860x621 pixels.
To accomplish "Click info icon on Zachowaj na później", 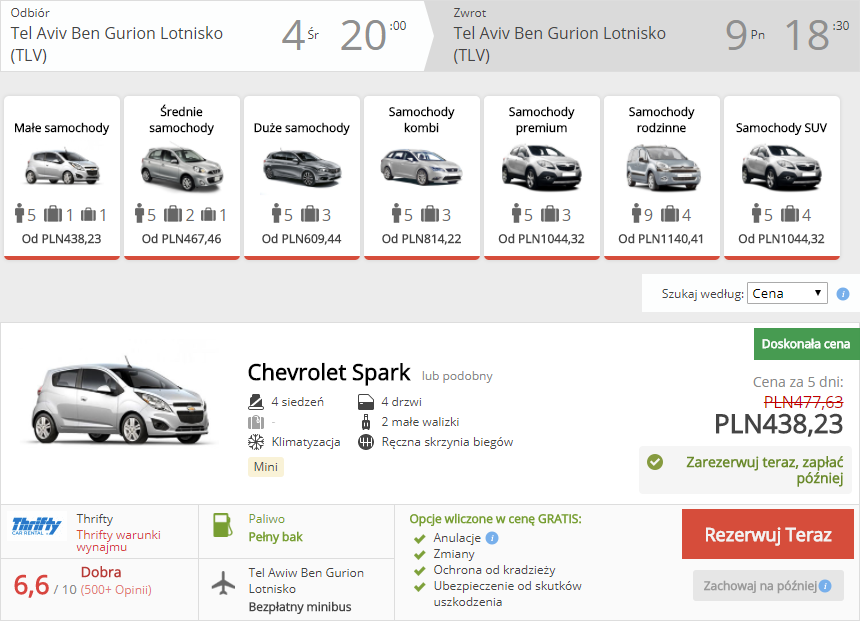I will [x=825, y=586].
